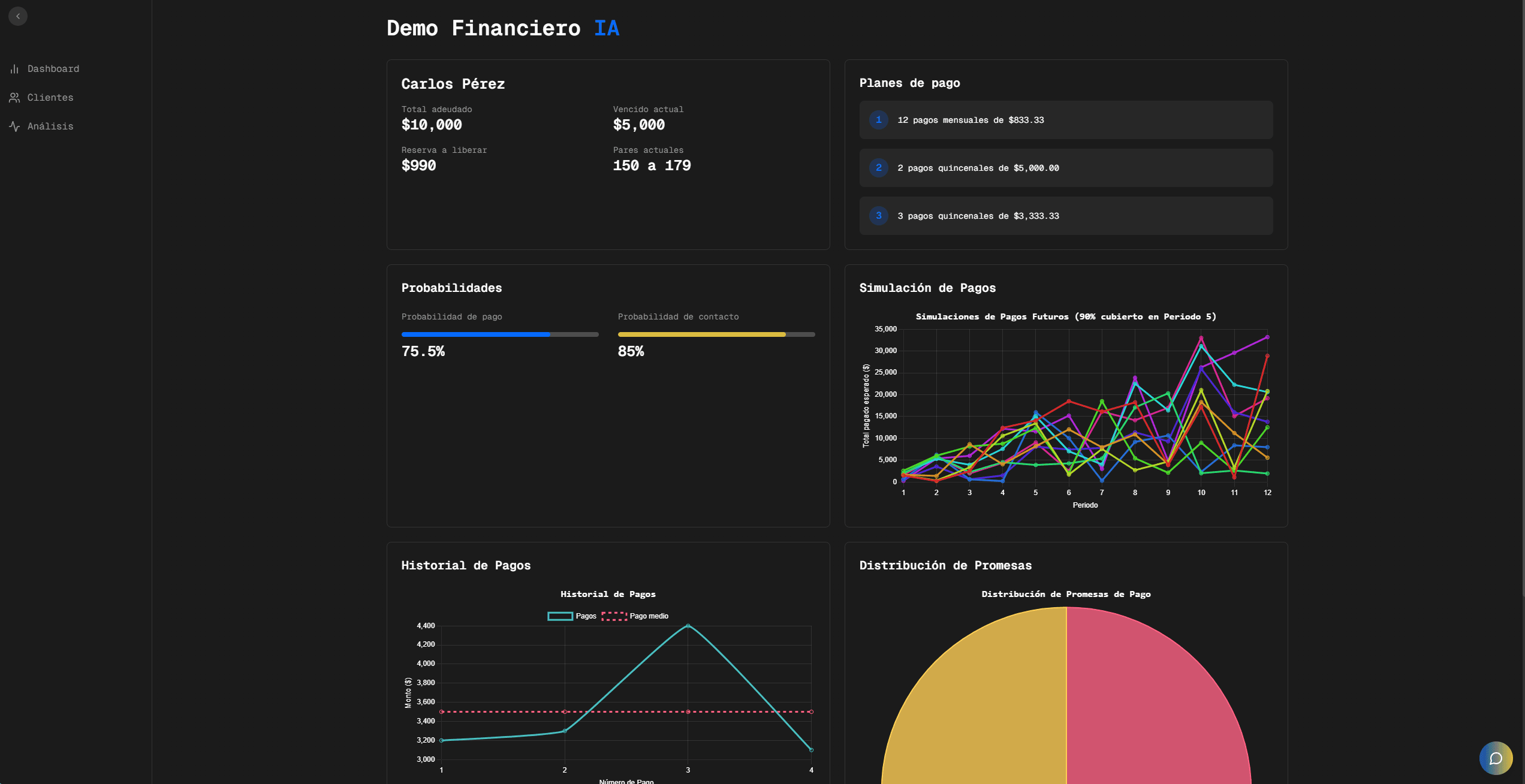Click the Reserva a liberar label
Viewport: 1525px width, 784px height.
444,150
